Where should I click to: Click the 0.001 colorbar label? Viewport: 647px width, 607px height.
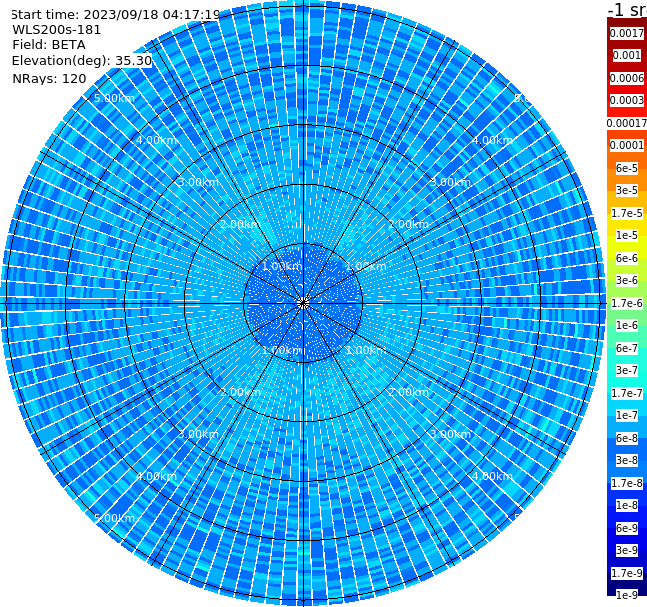[x=627, y=55]
